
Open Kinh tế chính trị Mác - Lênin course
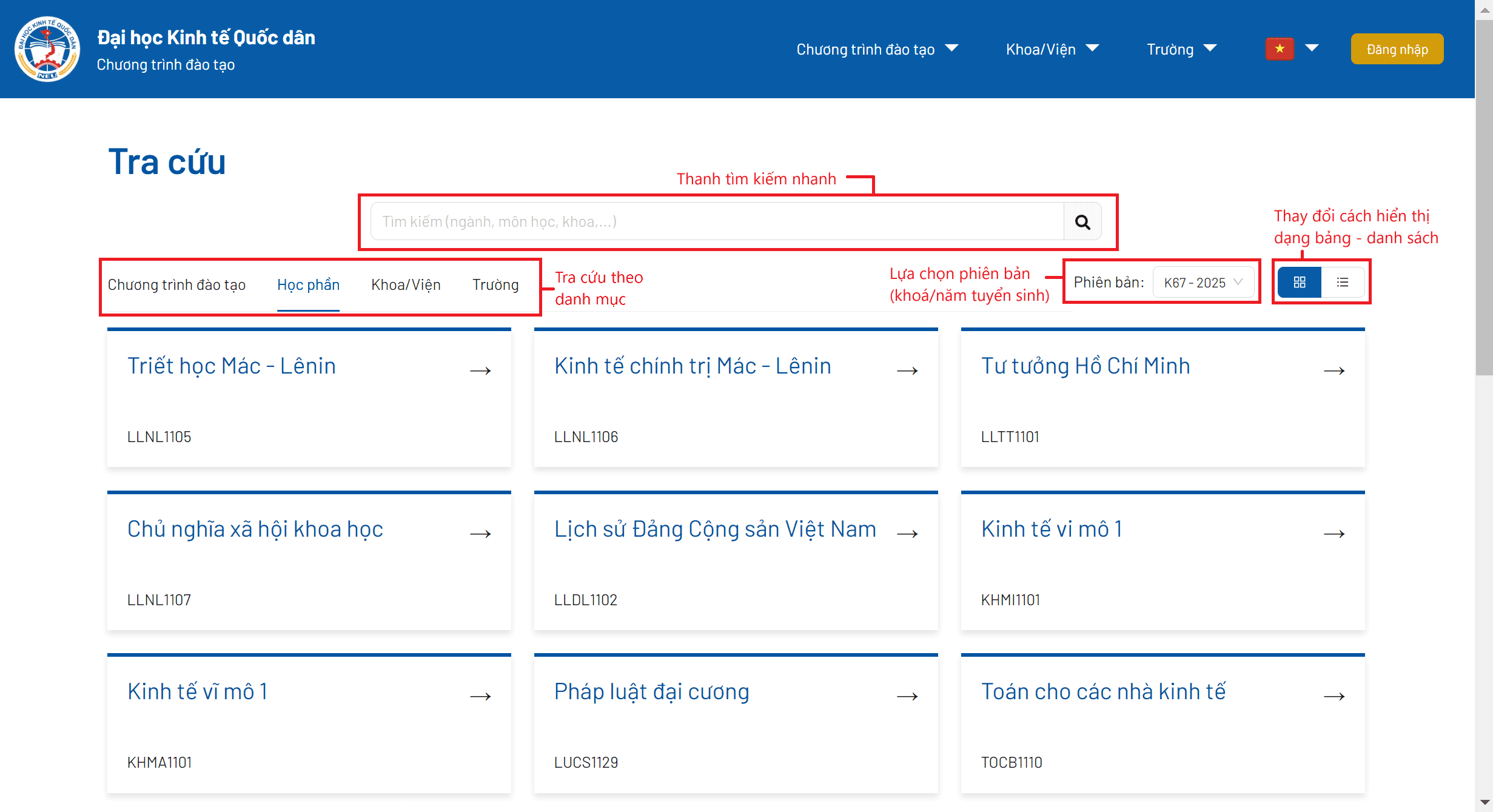click(x=693, y=366)
